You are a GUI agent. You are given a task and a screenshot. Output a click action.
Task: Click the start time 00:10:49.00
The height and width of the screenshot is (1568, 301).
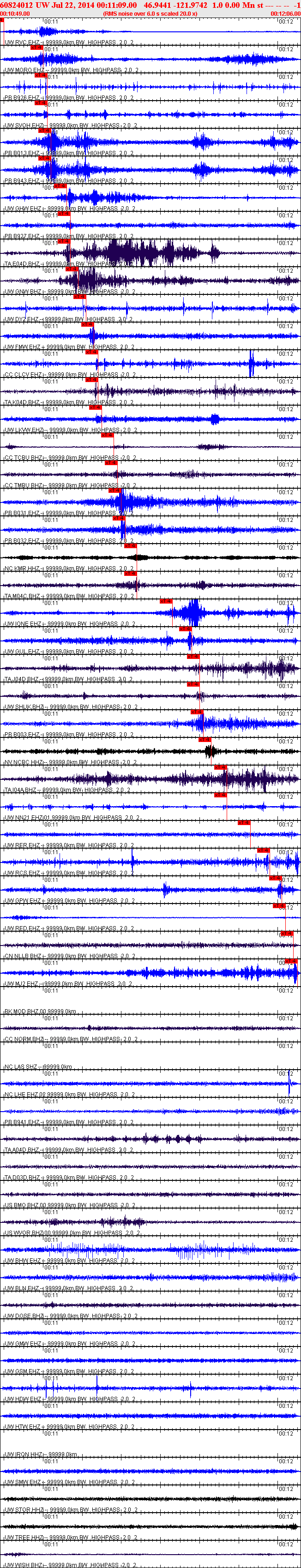click(x=15, y=13)
